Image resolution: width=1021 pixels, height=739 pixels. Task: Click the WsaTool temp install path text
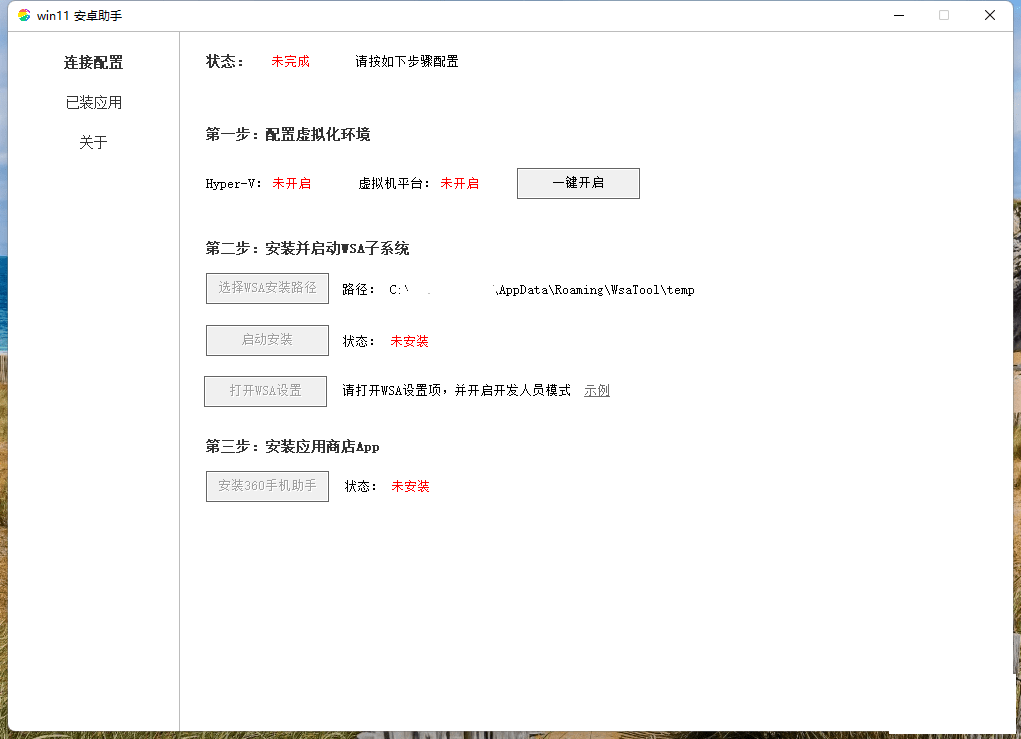click(542, 290)
